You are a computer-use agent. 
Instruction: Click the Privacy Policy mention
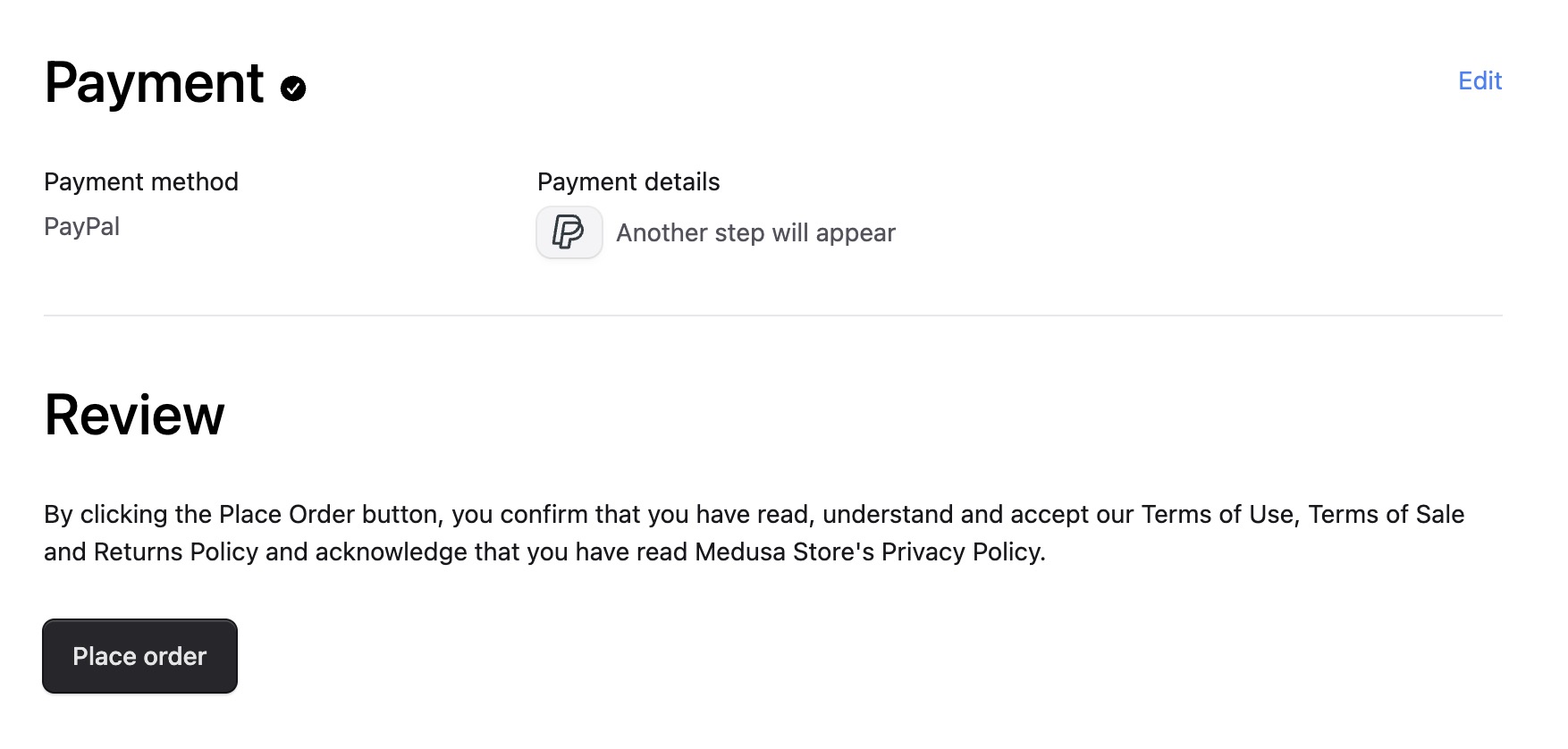coord(958,551)
